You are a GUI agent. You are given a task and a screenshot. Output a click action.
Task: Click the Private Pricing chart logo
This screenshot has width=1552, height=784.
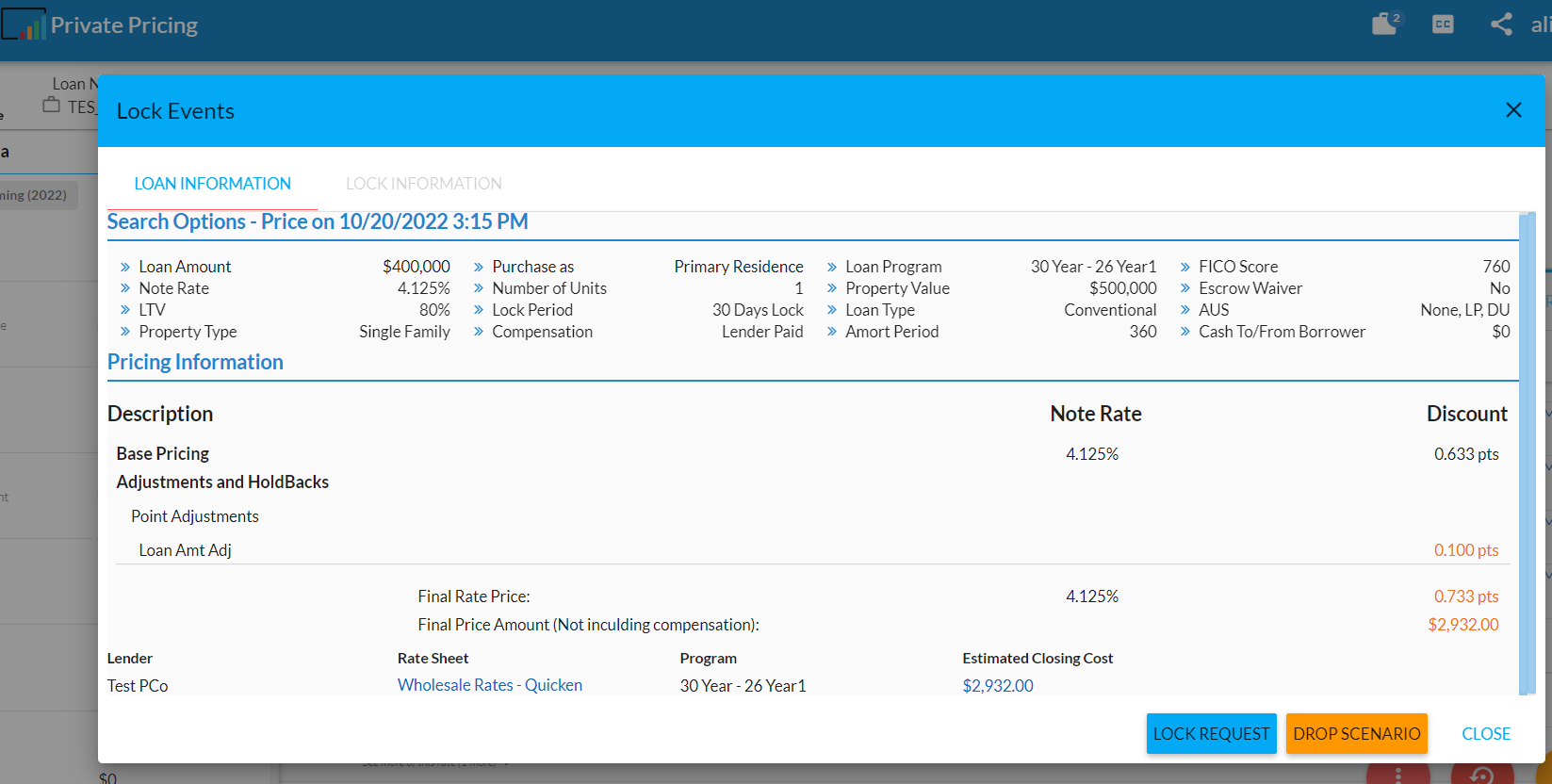click(x=25, y=25)
